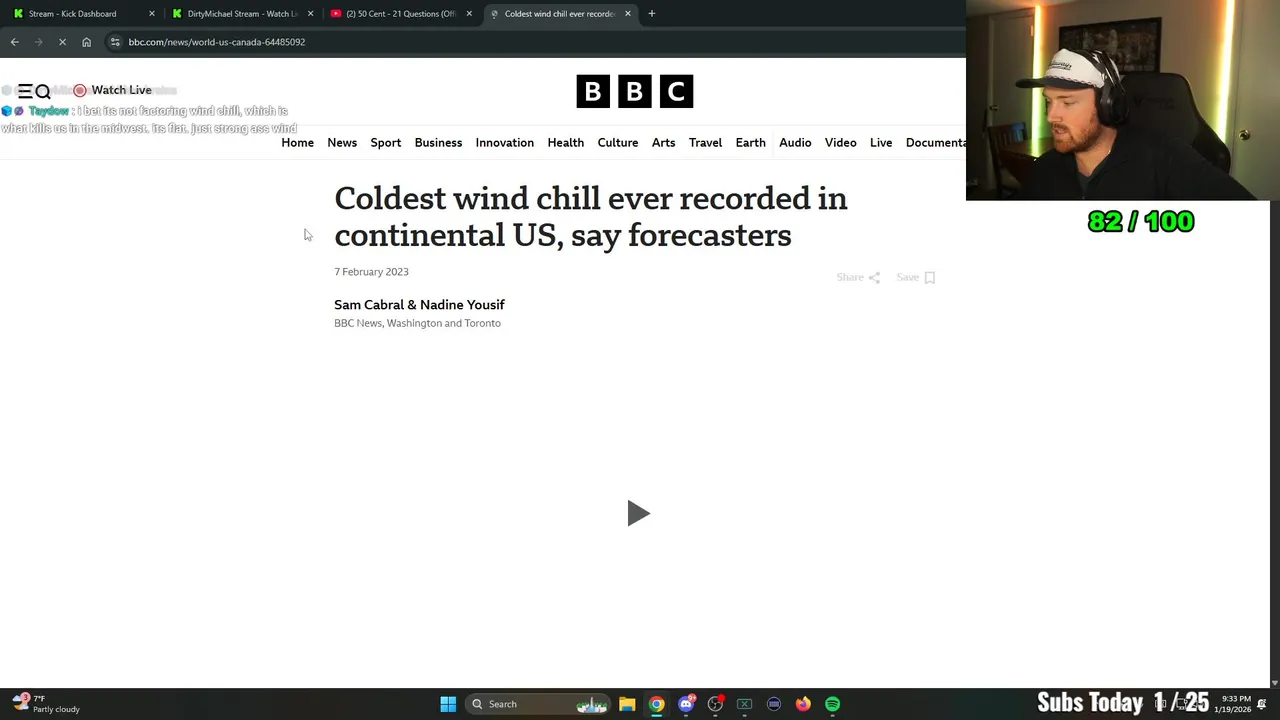Open Travel section

[x=705, y=143]
